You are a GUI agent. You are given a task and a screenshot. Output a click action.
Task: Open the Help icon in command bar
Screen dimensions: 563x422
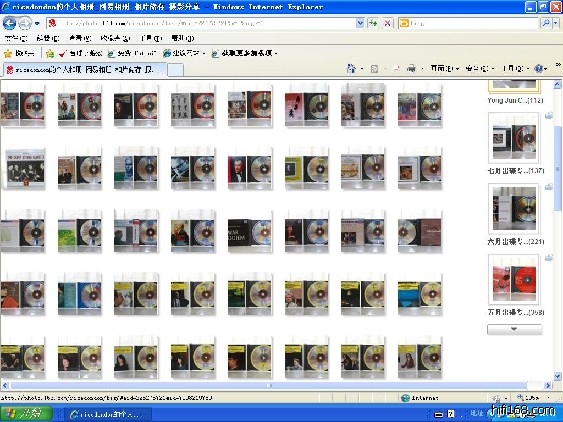pyautogui.click(x=539, y=68)
